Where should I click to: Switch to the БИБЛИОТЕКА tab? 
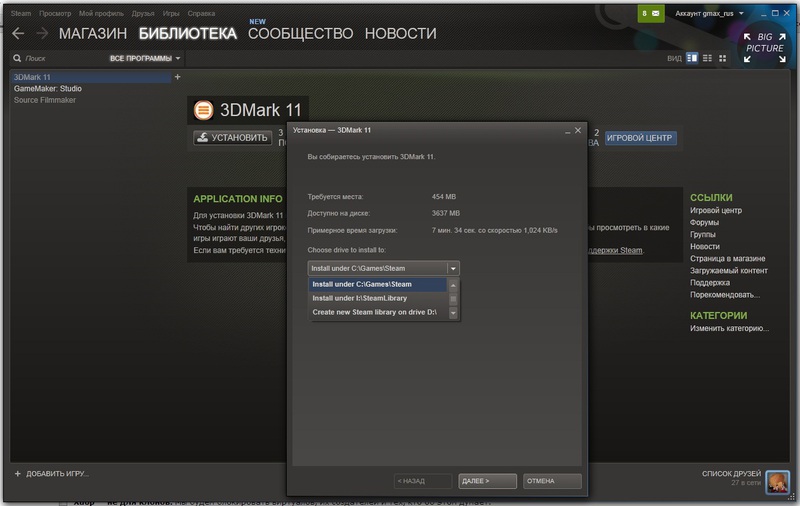[188, 34]
